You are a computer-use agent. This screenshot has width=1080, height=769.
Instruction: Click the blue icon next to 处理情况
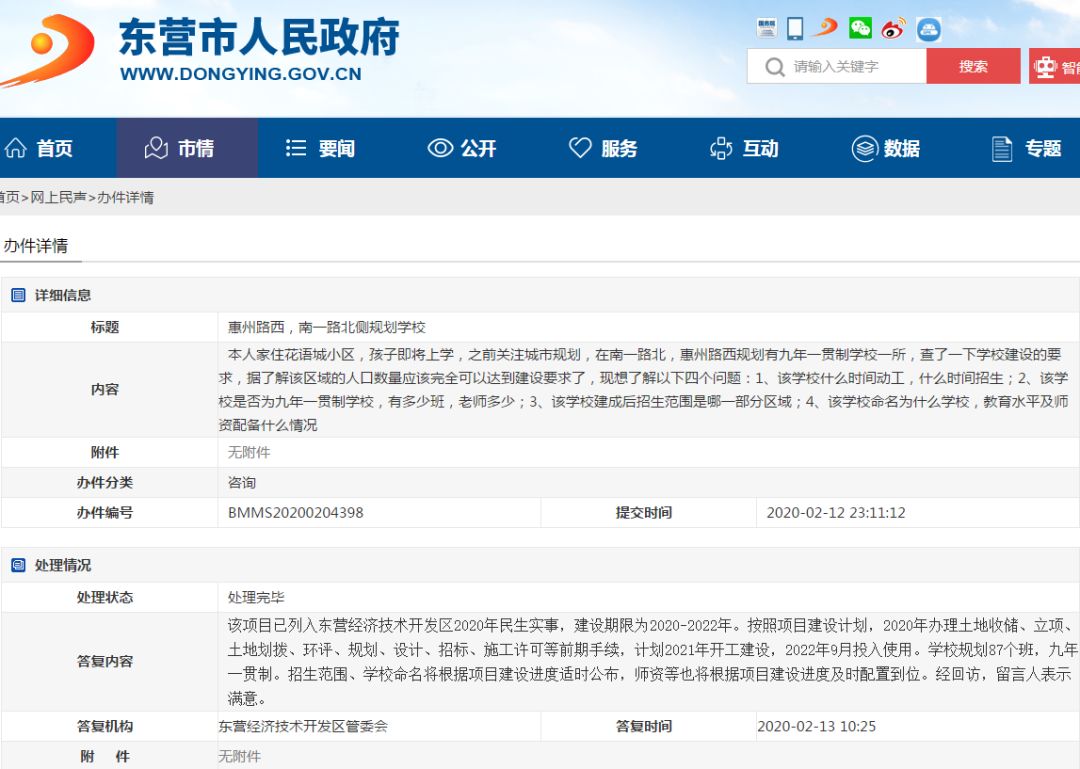coord(19,566)
